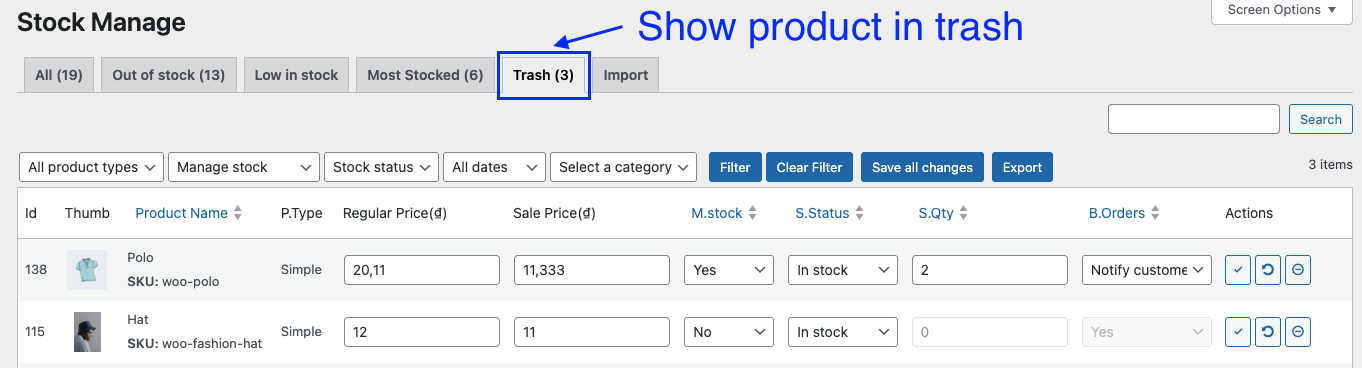The image size is (1362, 368).
Task: Edit Hat regular price field 12
Action: click(422, 332)
